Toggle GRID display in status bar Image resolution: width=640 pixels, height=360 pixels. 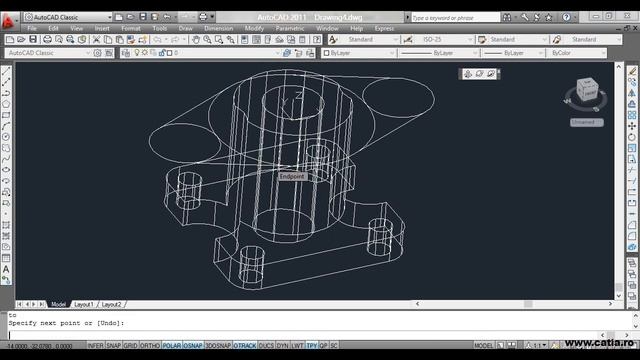pyautogui.click(x=130, y=345)
